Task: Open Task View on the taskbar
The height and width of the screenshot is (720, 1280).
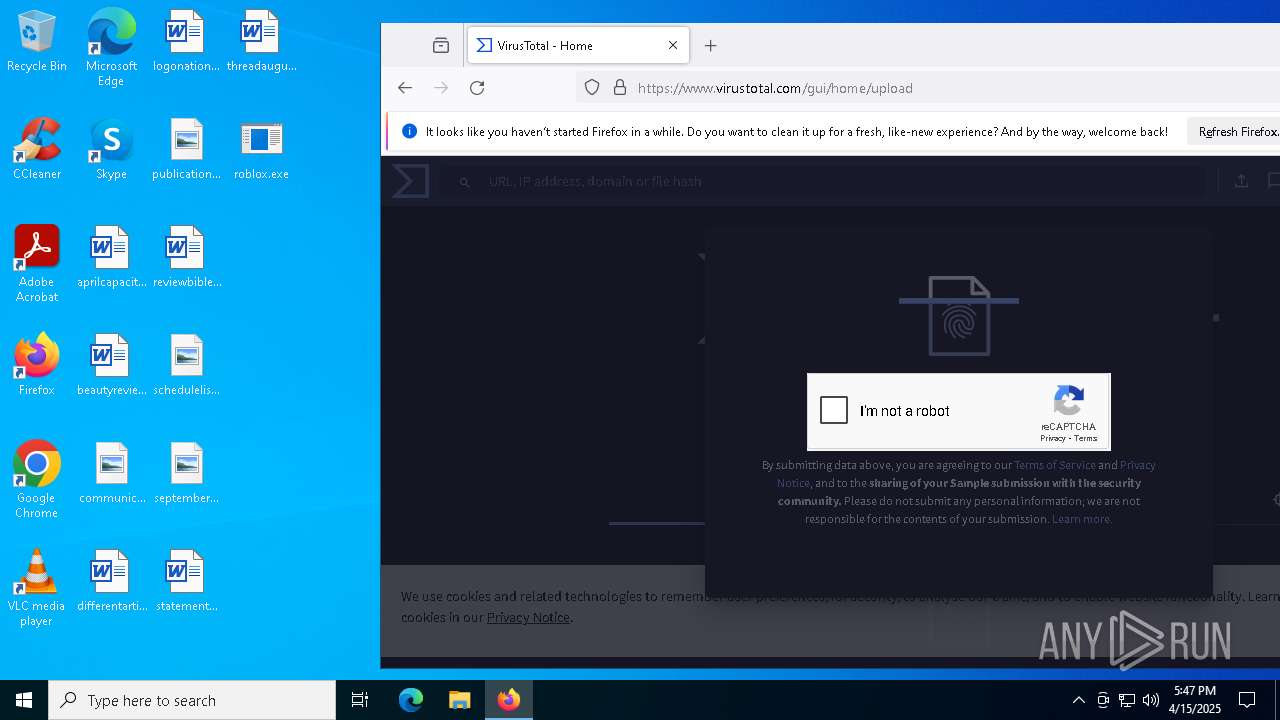Action: (x=360, y=700)
